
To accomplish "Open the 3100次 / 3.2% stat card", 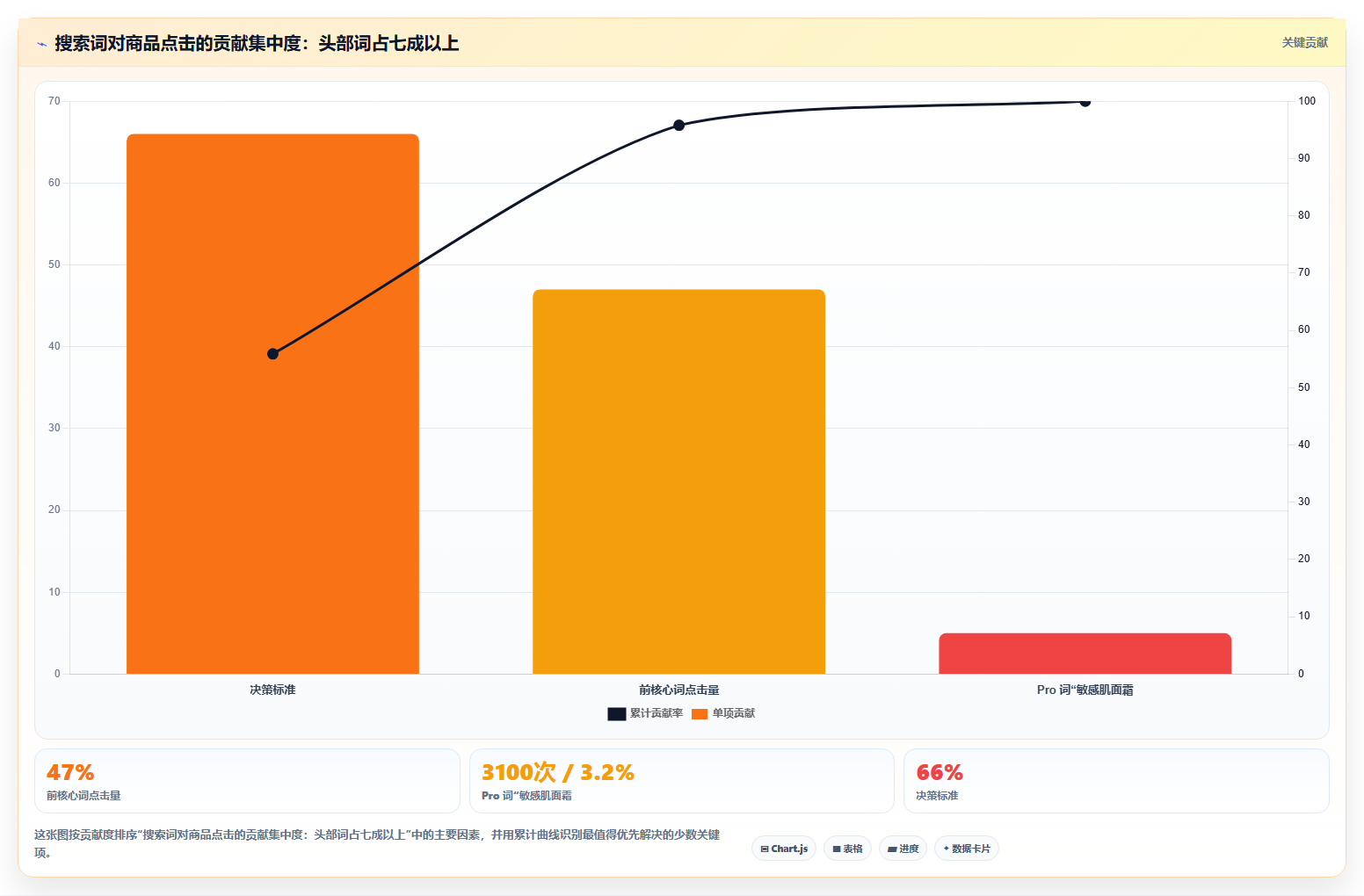I will [681, 781].
